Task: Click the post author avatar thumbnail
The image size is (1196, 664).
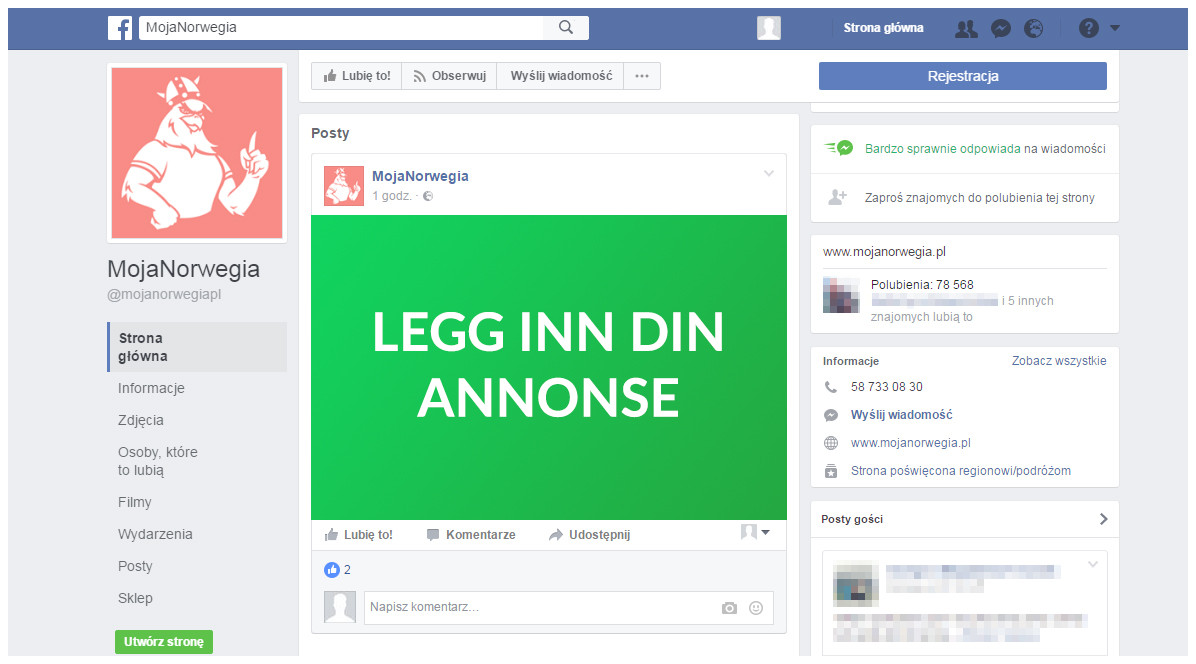Action: [344, 186]
